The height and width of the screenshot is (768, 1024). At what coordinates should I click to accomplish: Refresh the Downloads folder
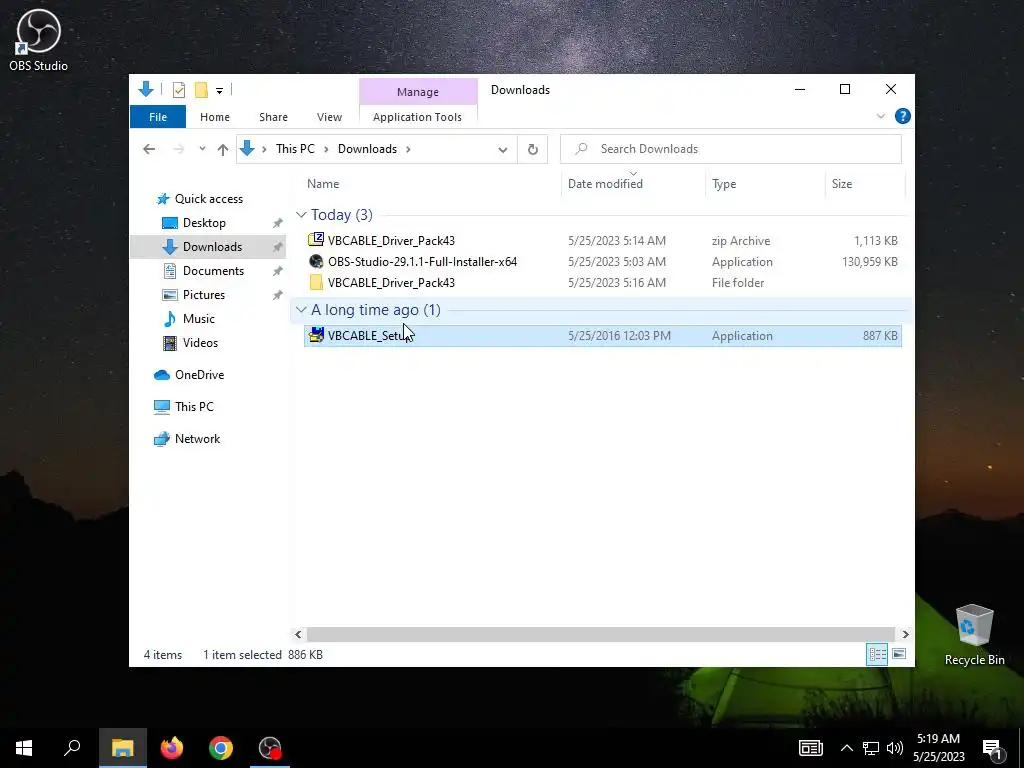pos(532,150)
